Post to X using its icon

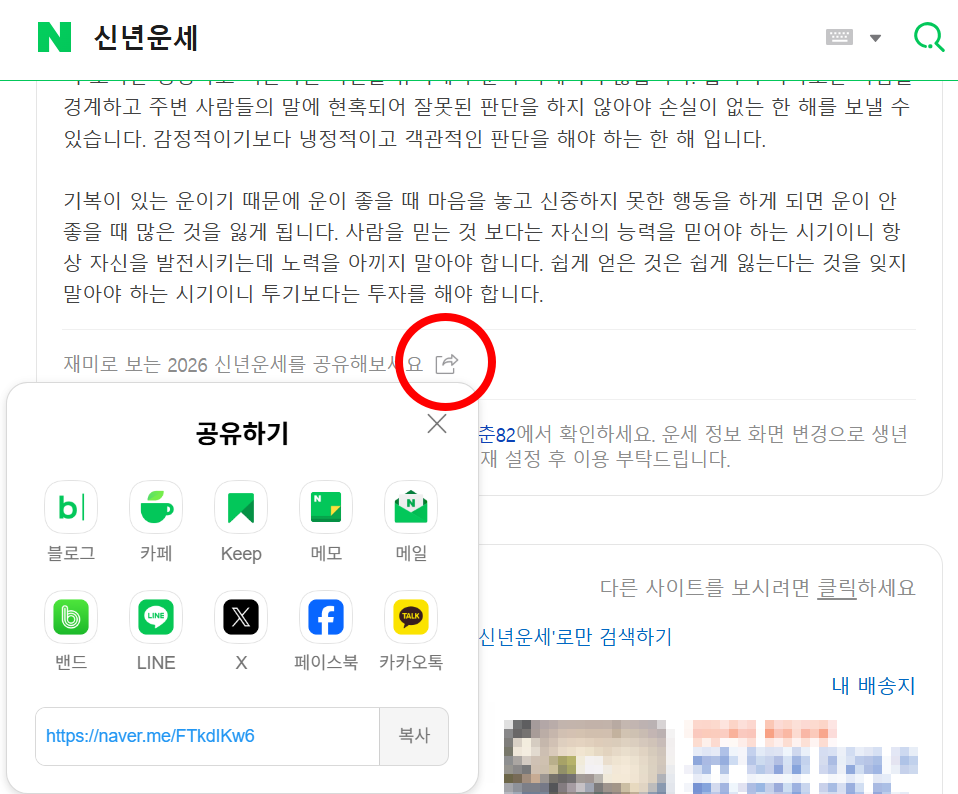[x=240, y=617]
